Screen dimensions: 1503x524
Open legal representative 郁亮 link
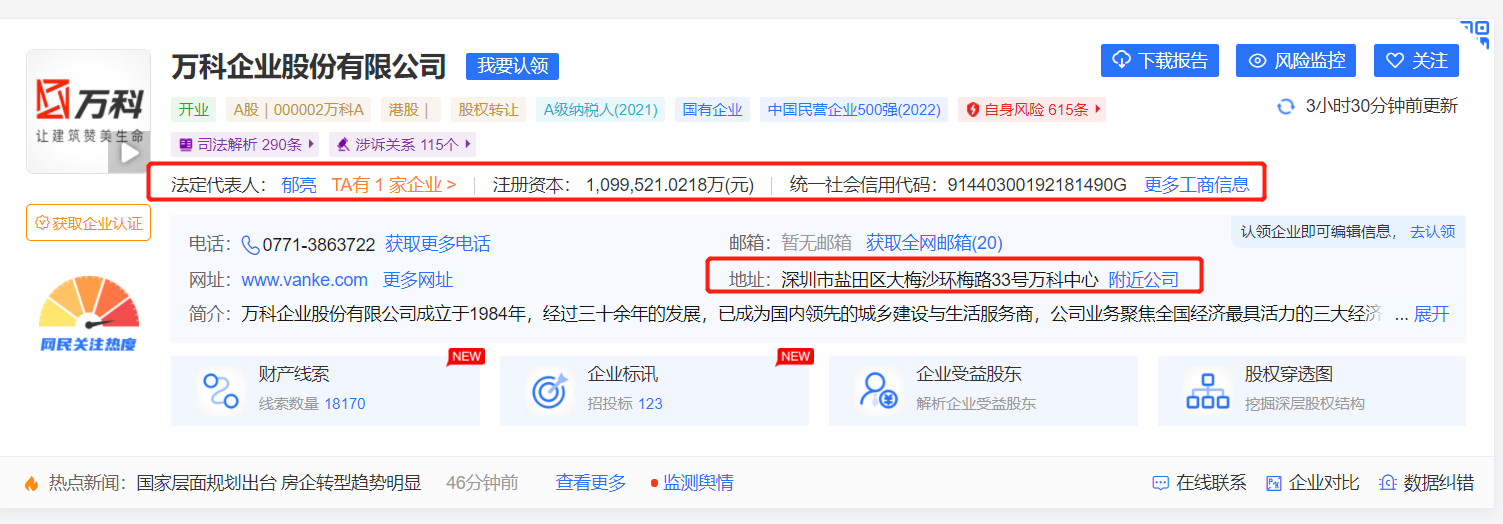(x=299, y=184)
